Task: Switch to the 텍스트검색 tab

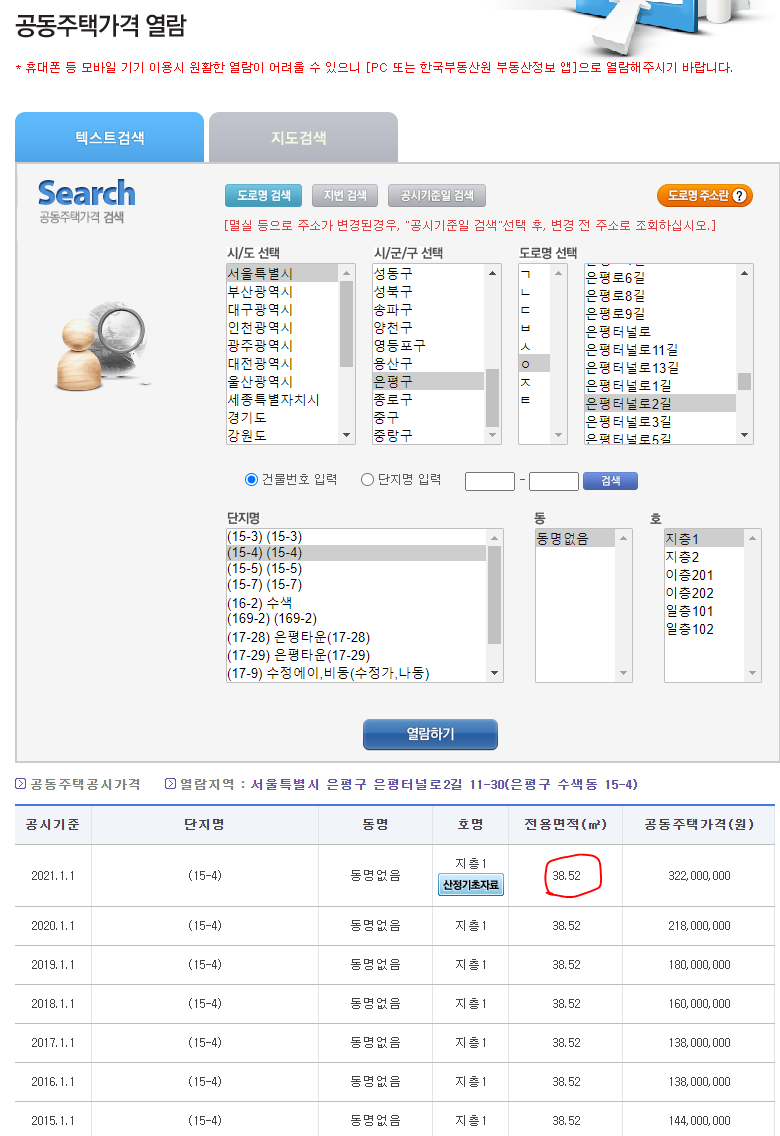Action: (109, 137)
